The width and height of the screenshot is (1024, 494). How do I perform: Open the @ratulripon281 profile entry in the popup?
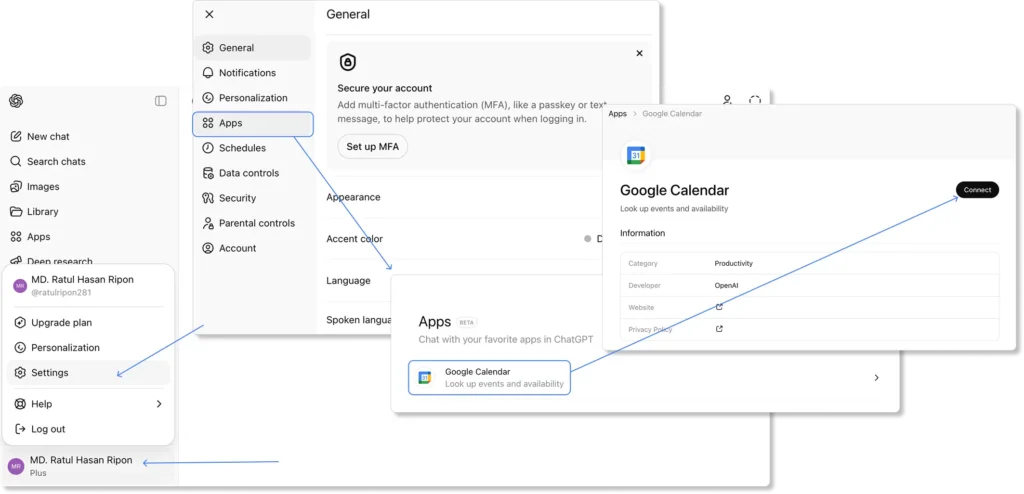point(90,286)
